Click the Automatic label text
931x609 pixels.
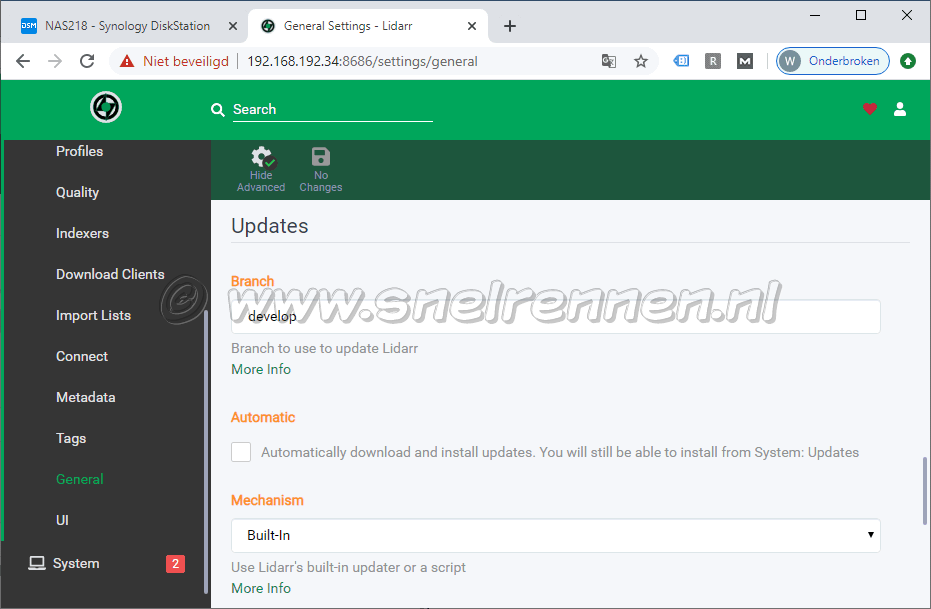click(263, 417)
